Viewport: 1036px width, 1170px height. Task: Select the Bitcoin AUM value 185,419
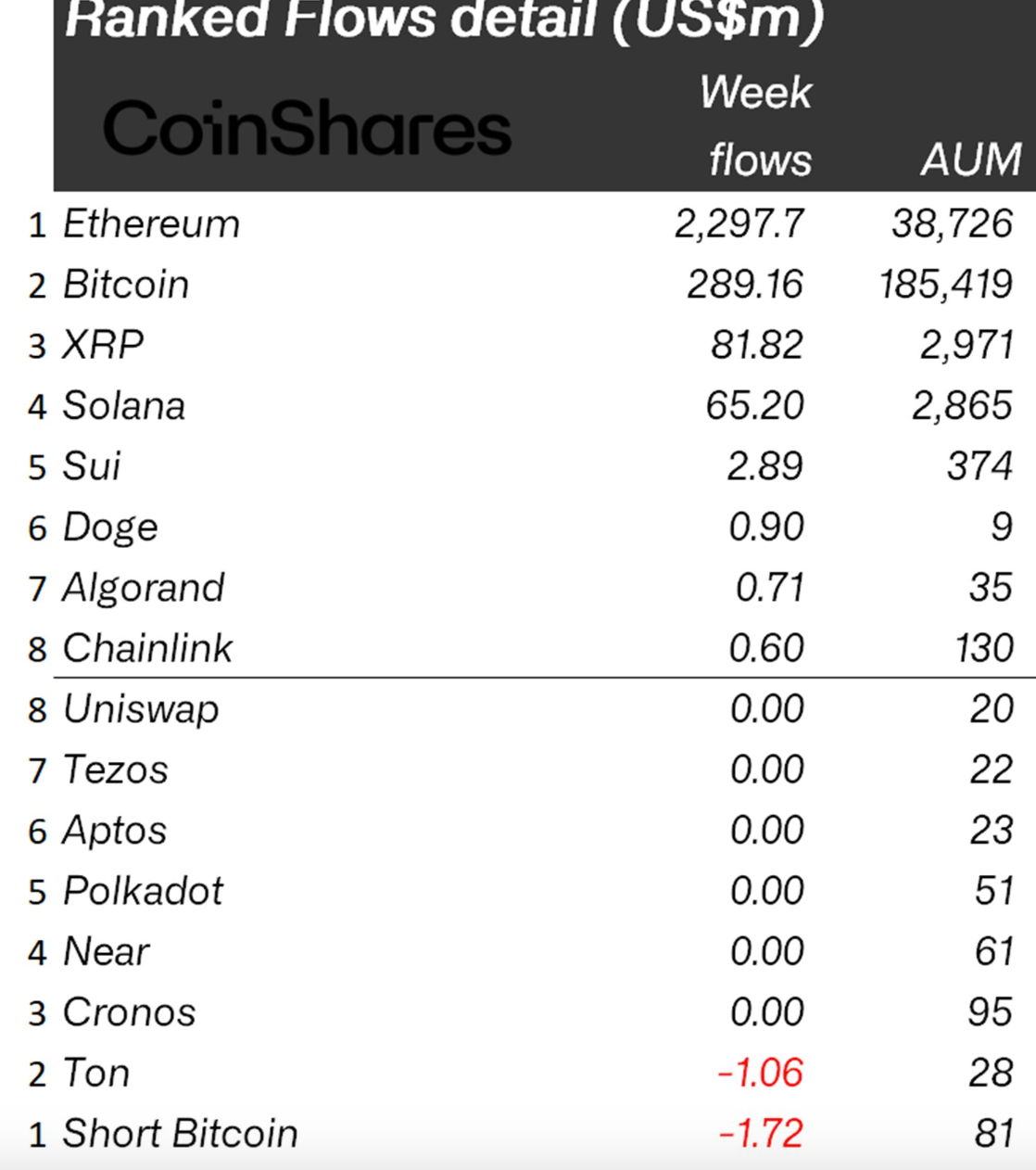pyautogui.click(x=945, y=285)
